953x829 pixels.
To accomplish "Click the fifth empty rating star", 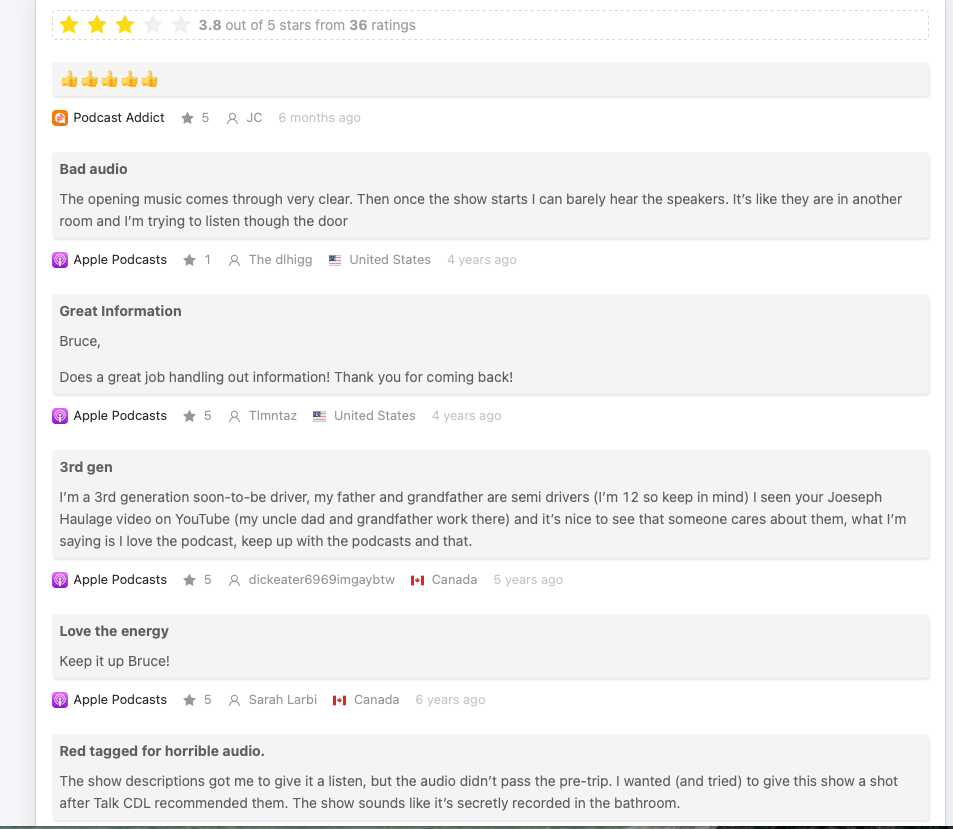I will (181, 25).
